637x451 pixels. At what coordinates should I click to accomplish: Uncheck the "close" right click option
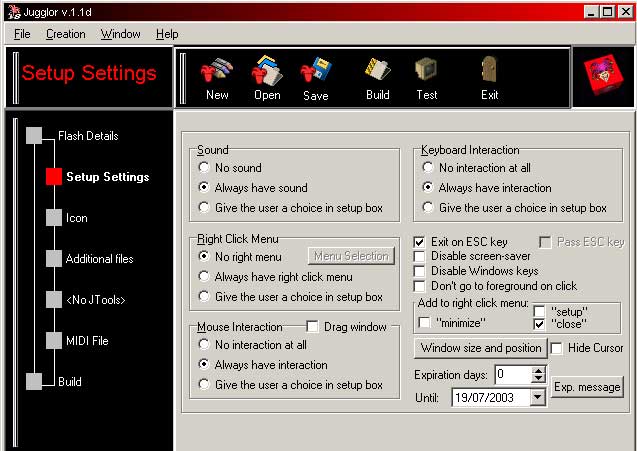pos(540,324)
